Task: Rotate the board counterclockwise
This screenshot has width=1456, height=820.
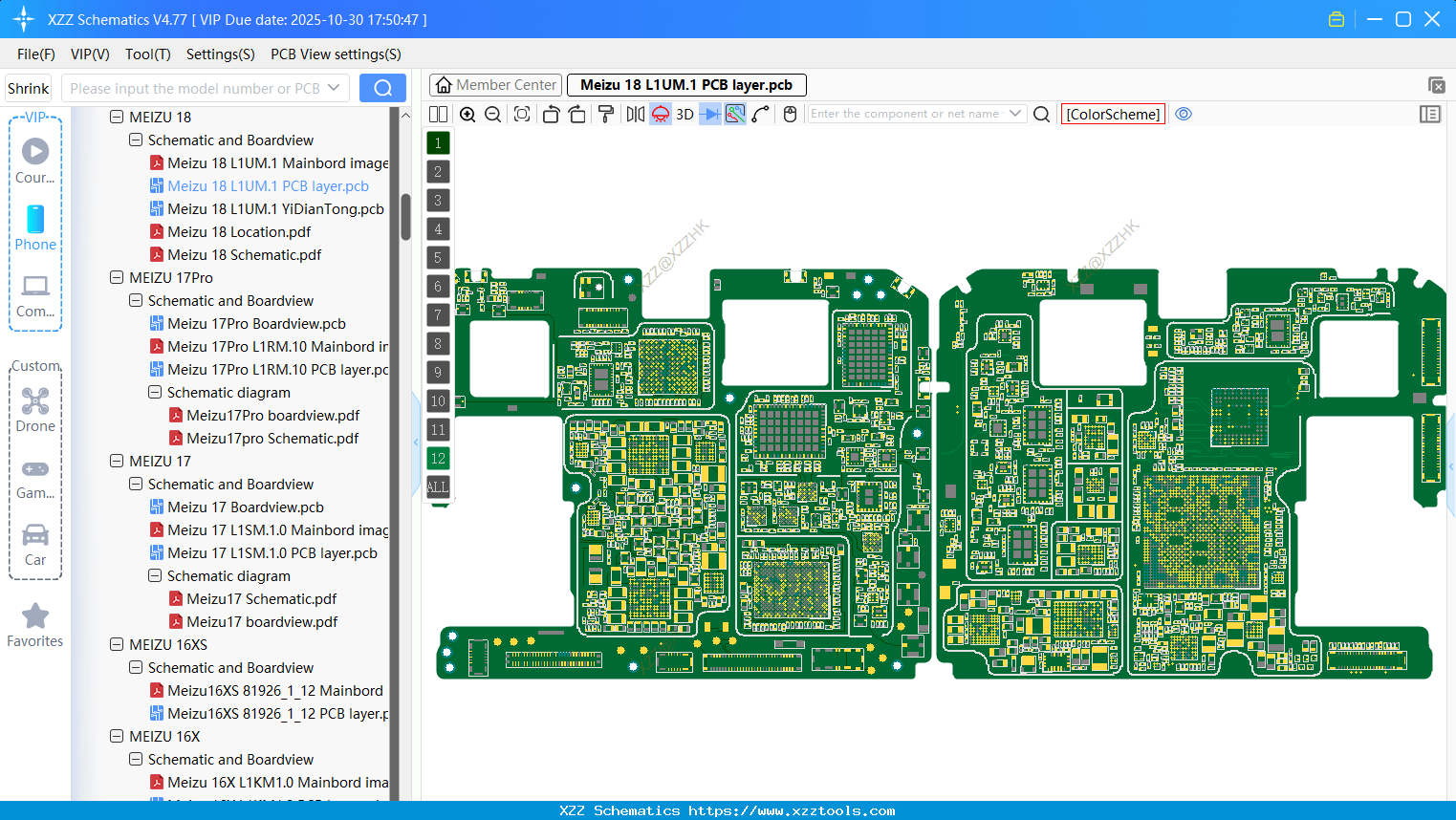Action: [x=551, y=114]
